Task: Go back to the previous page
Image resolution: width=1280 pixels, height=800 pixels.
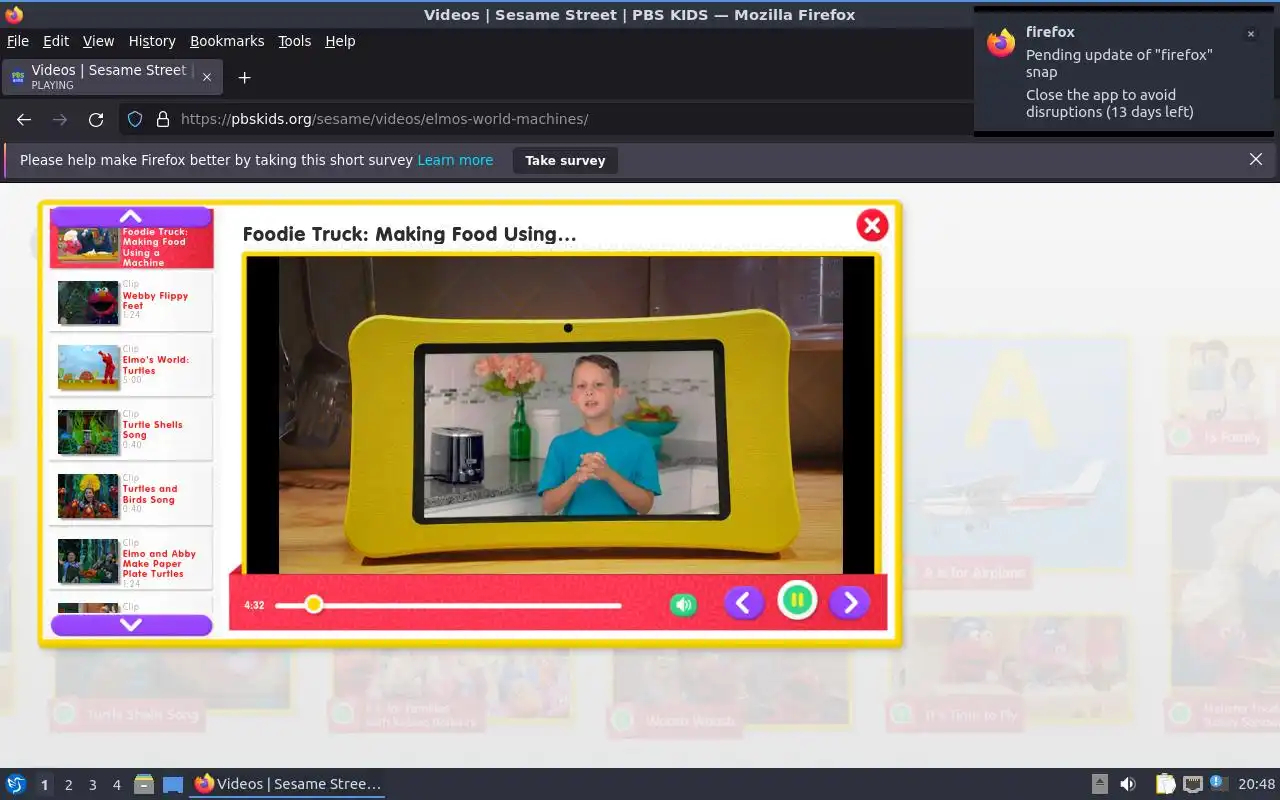Action: (24, 119)
